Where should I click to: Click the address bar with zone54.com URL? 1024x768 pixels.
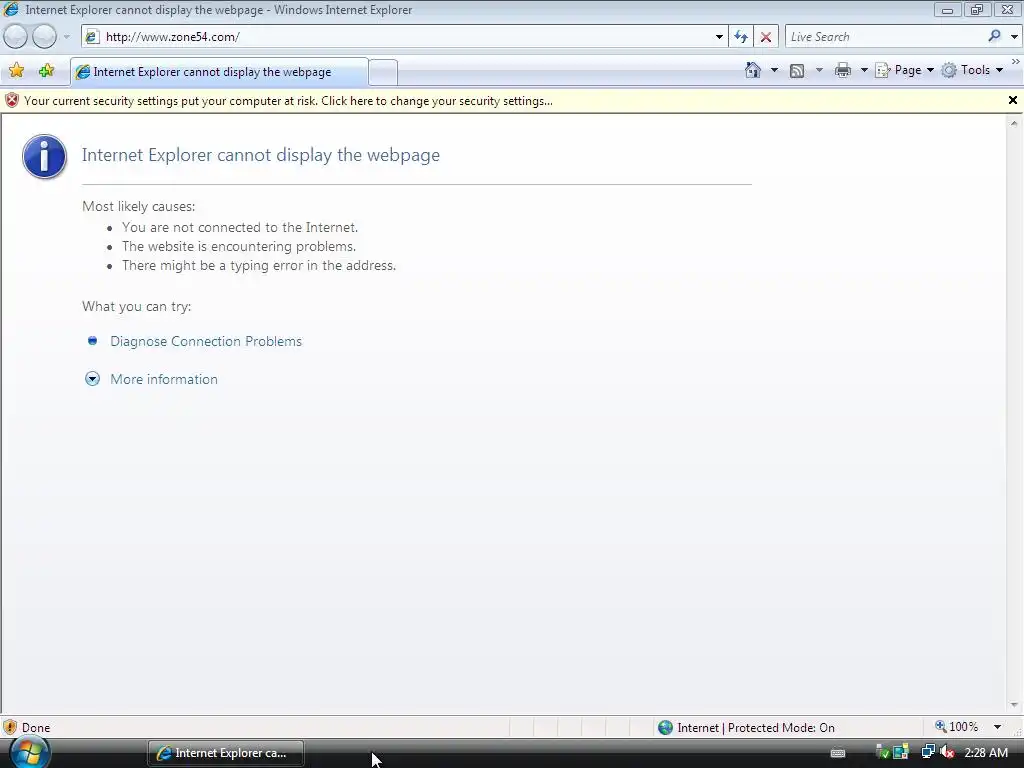[x=405, y=37]
